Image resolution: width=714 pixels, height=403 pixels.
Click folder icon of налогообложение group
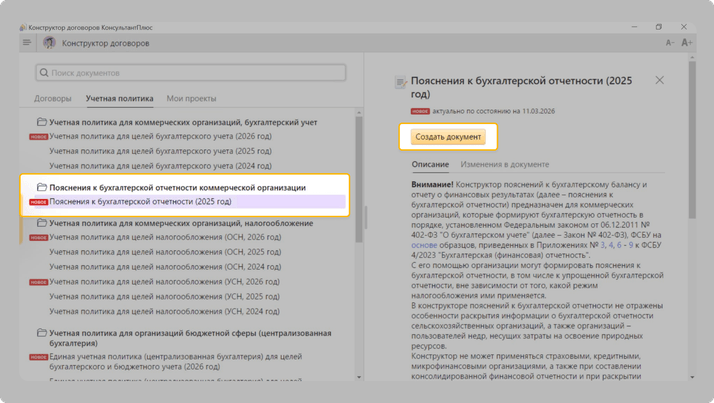[x=42, y=223]
